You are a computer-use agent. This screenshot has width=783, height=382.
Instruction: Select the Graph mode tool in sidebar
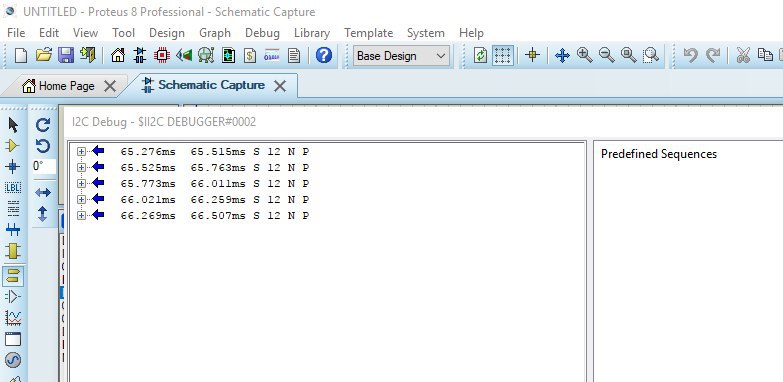pyautogui.click(x=12, y=318)
